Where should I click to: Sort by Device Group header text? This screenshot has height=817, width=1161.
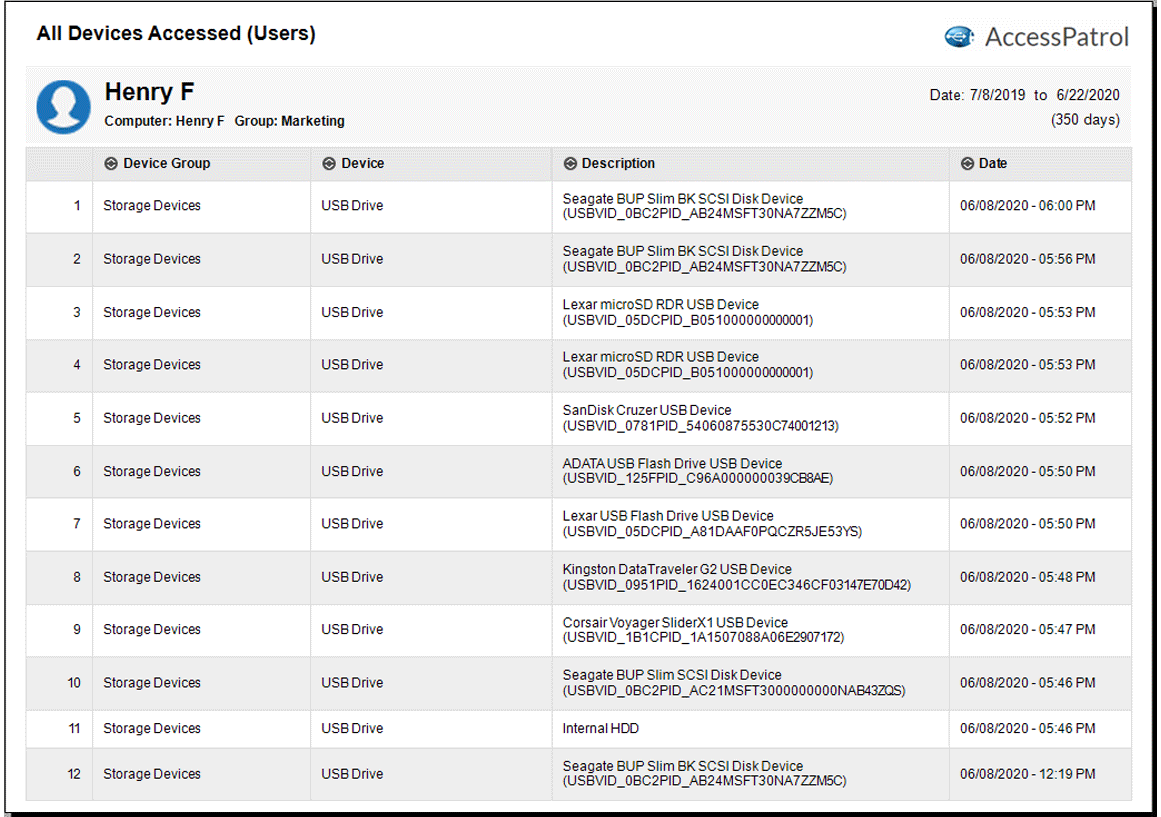coord(167,164)
